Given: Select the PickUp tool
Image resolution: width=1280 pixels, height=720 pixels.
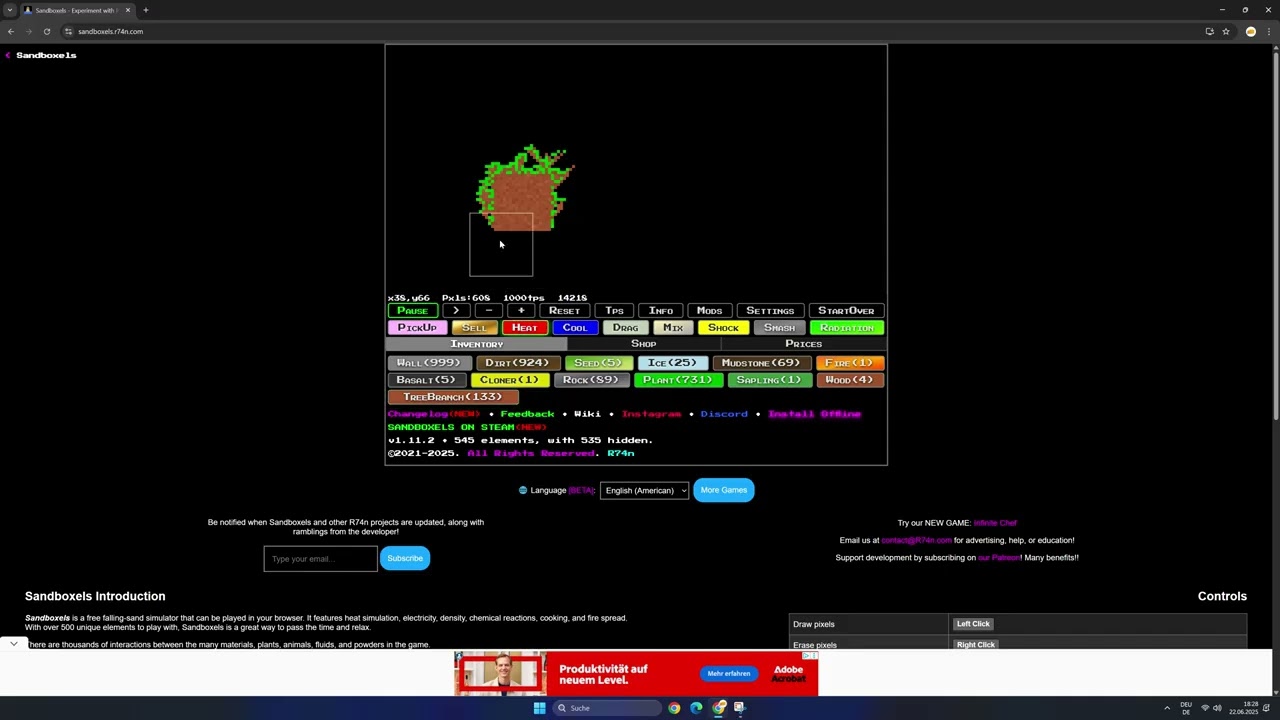Looking at the screenshot, I should [417, 328].
